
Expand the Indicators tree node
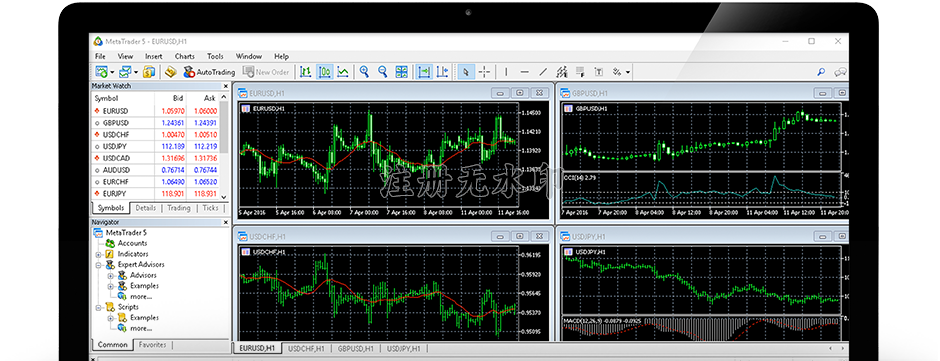pos(98,254)
